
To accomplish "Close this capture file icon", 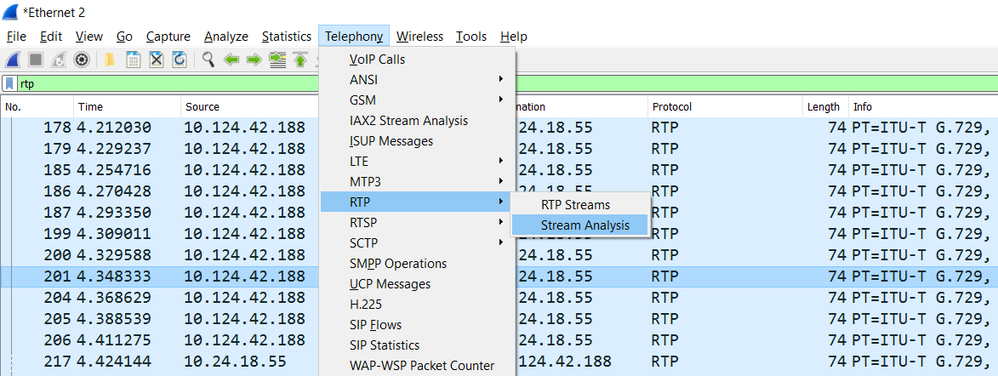I will [157, 60].
